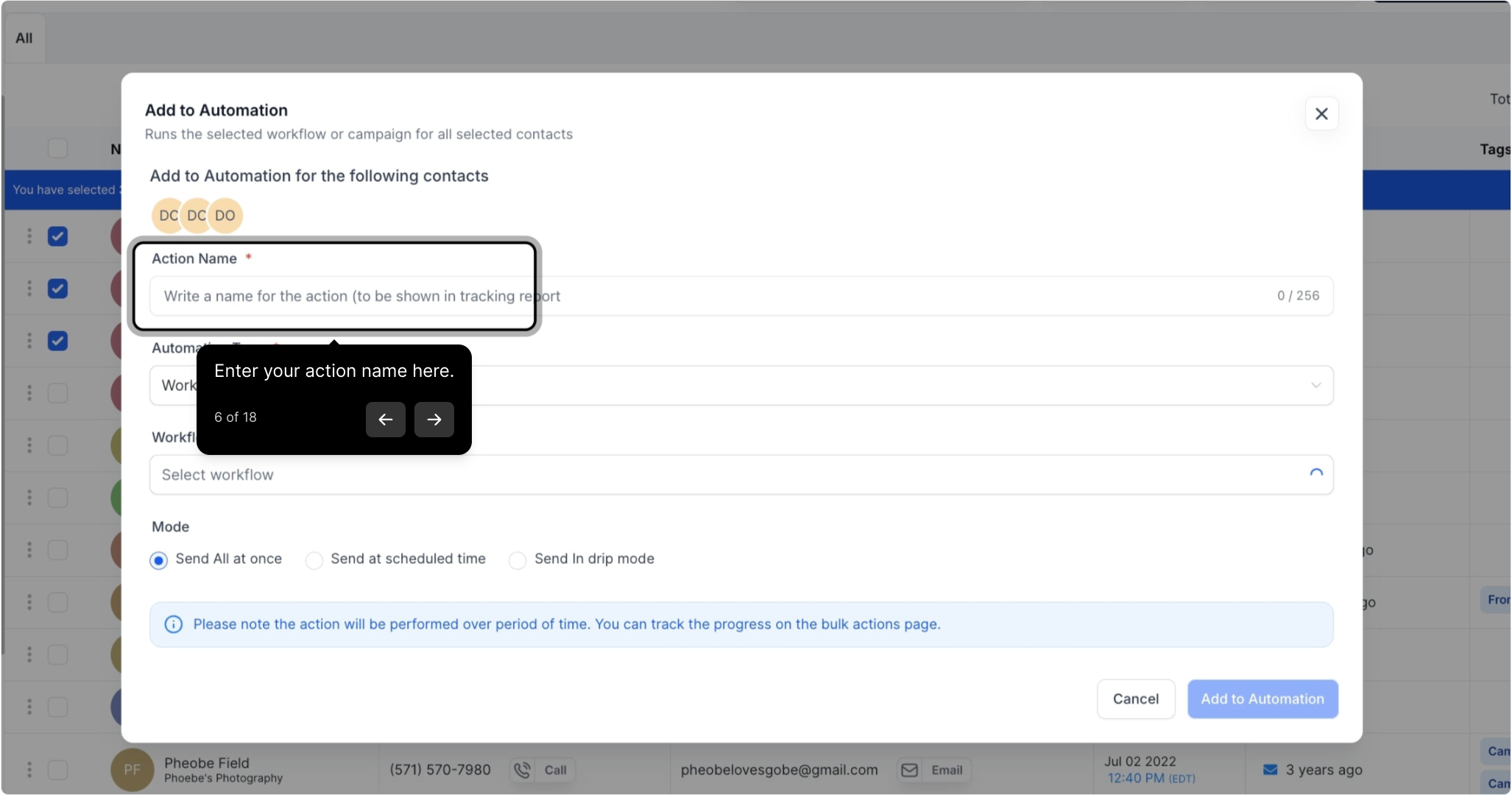The width and height of the screenshot is (1512, 795).
Task: Close the Add to Automation dialog
Action: [x=1321, y=114]
